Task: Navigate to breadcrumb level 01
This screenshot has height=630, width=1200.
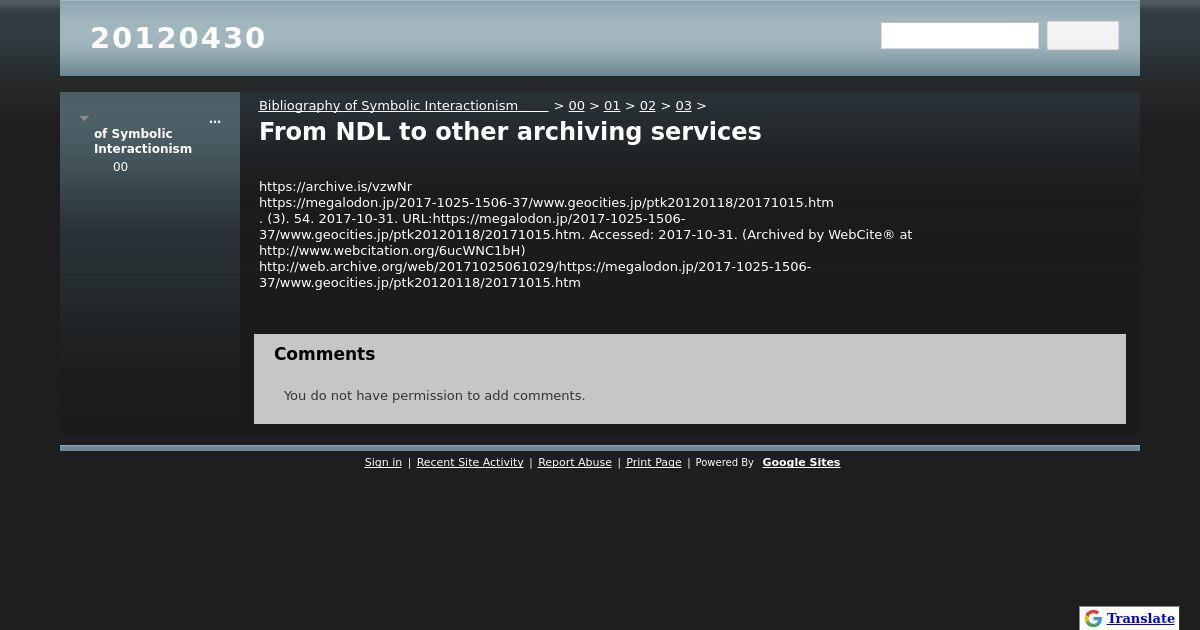Action: click(612, 105)
